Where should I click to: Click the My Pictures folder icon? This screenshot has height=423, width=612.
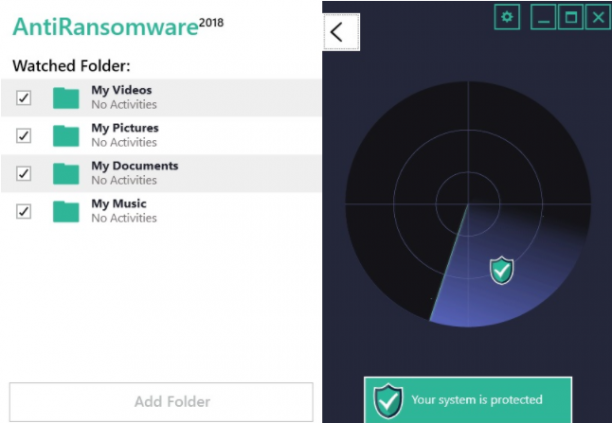point(66,136)
